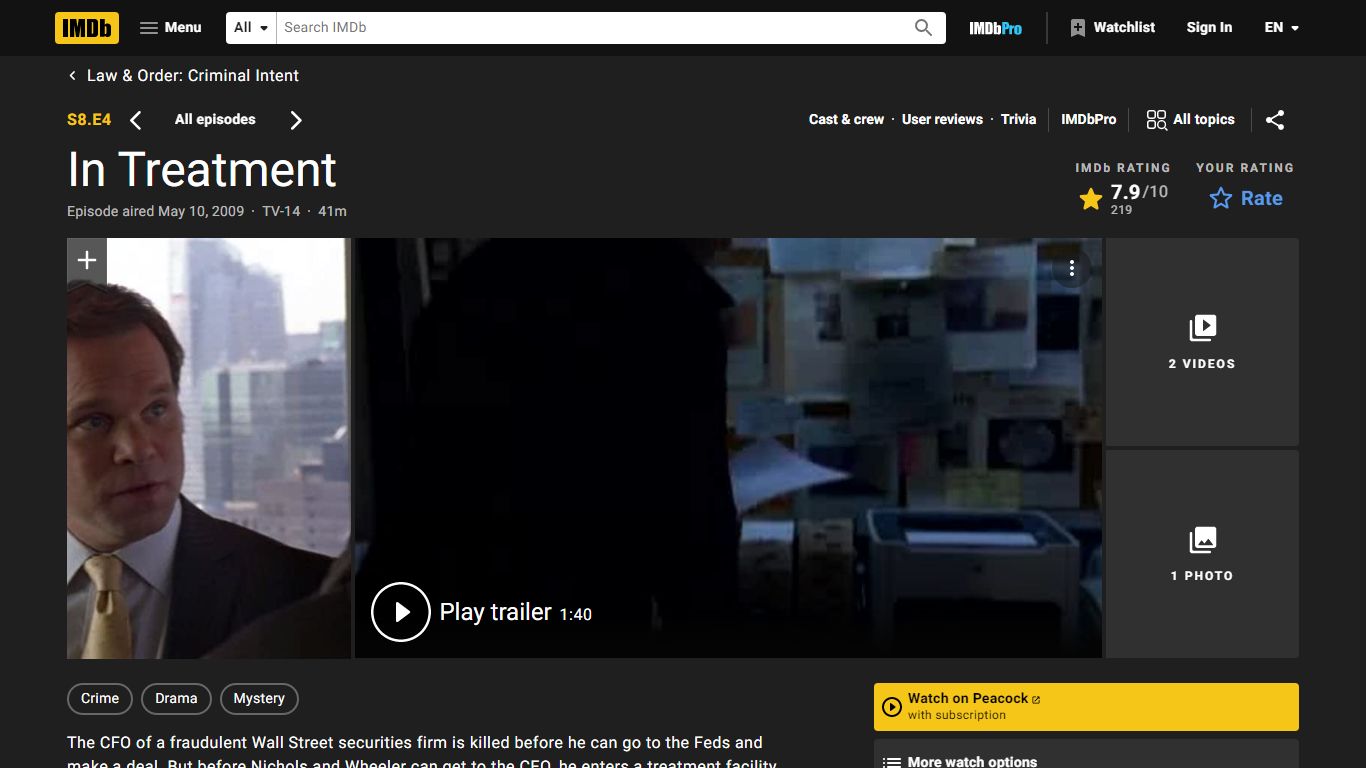
Task: Add to watchlist via poster plus icon
Action: tap(87, 260)
